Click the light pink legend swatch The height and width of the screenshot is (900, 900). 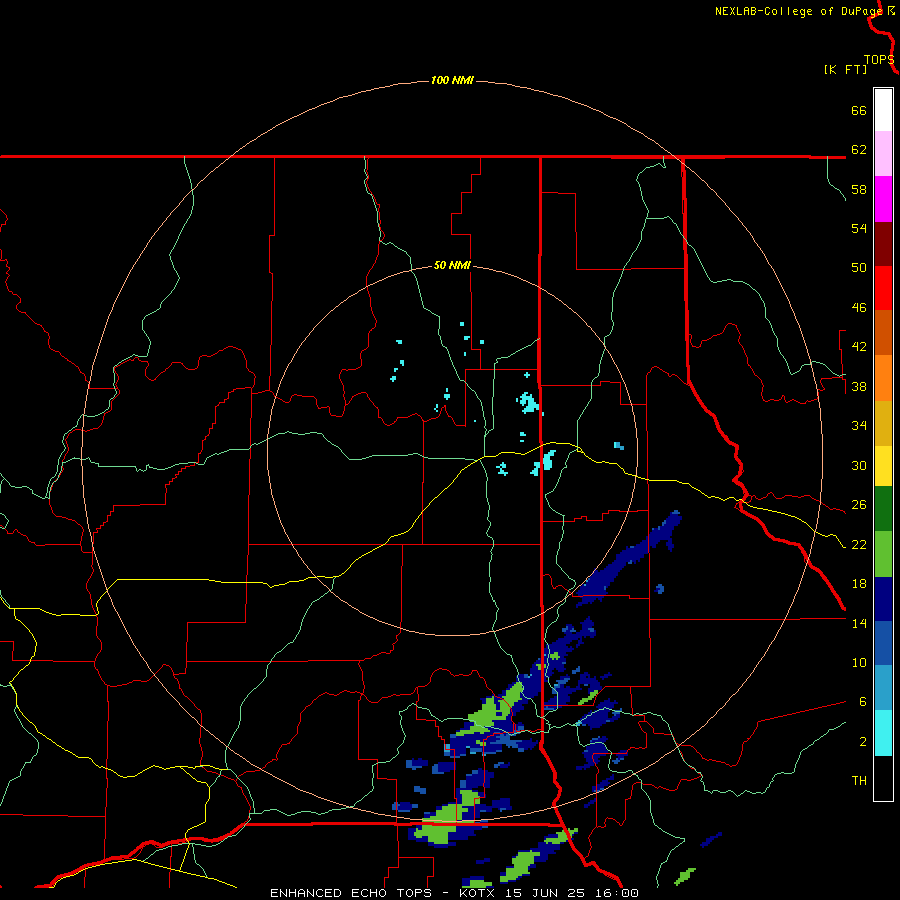(883, 154)
